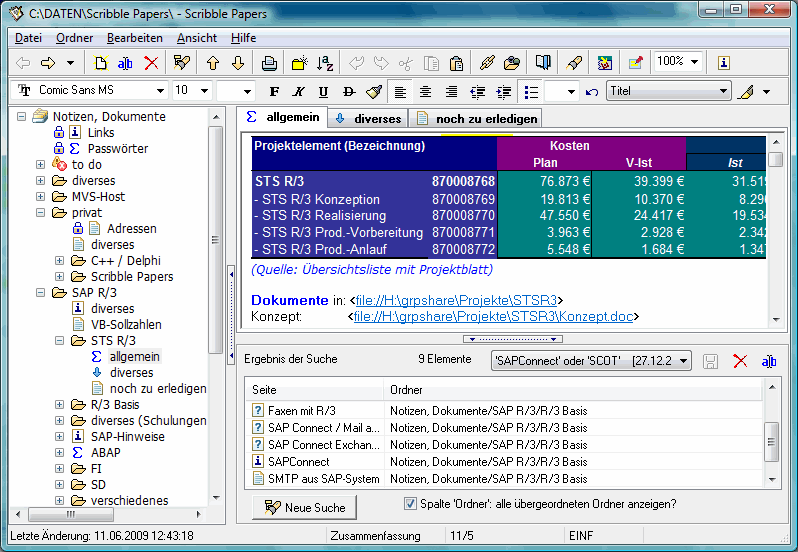Delete search results with red X icon
This screenshot has height=552, width=798.
coord(740,360)
